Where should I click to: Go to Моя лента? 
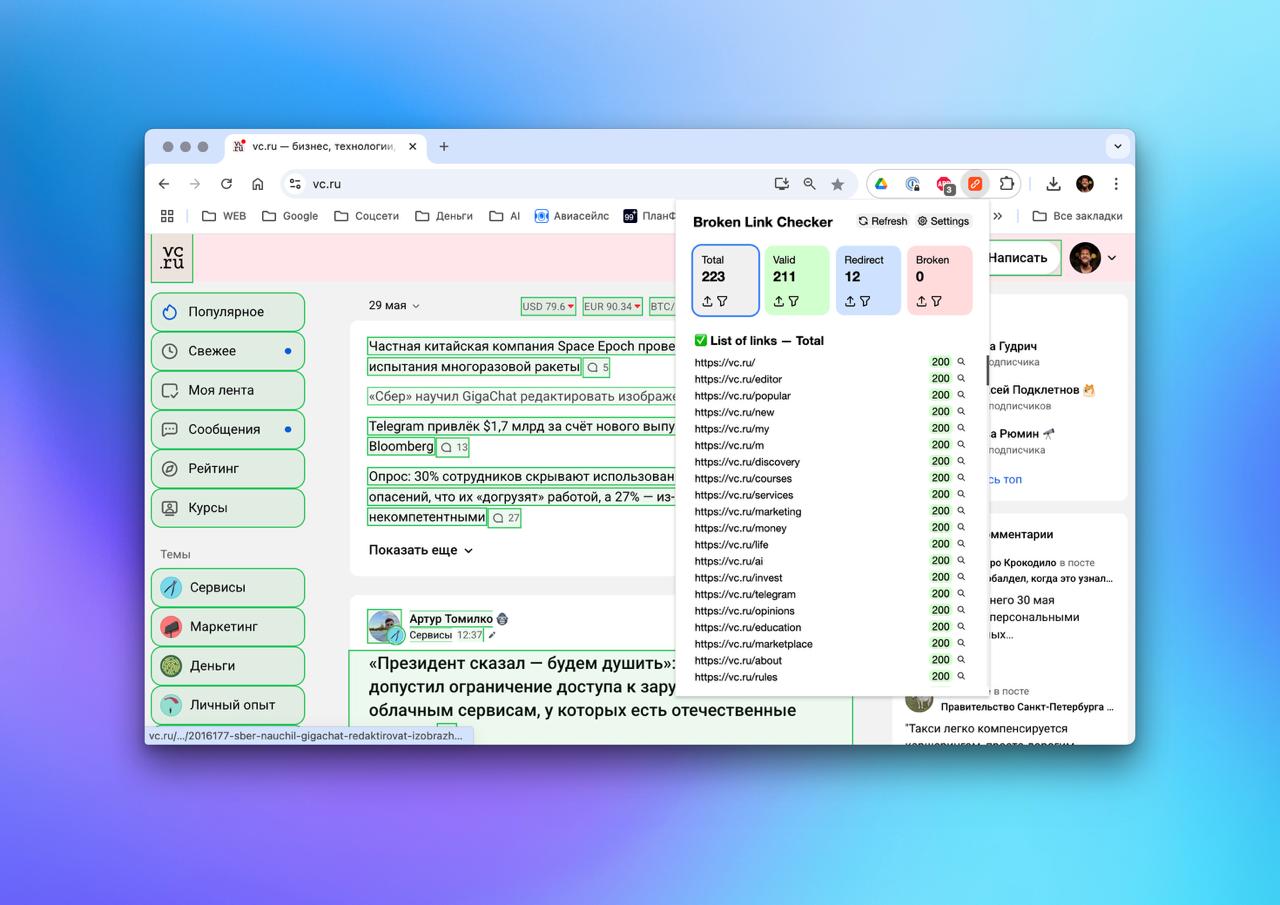228,390
